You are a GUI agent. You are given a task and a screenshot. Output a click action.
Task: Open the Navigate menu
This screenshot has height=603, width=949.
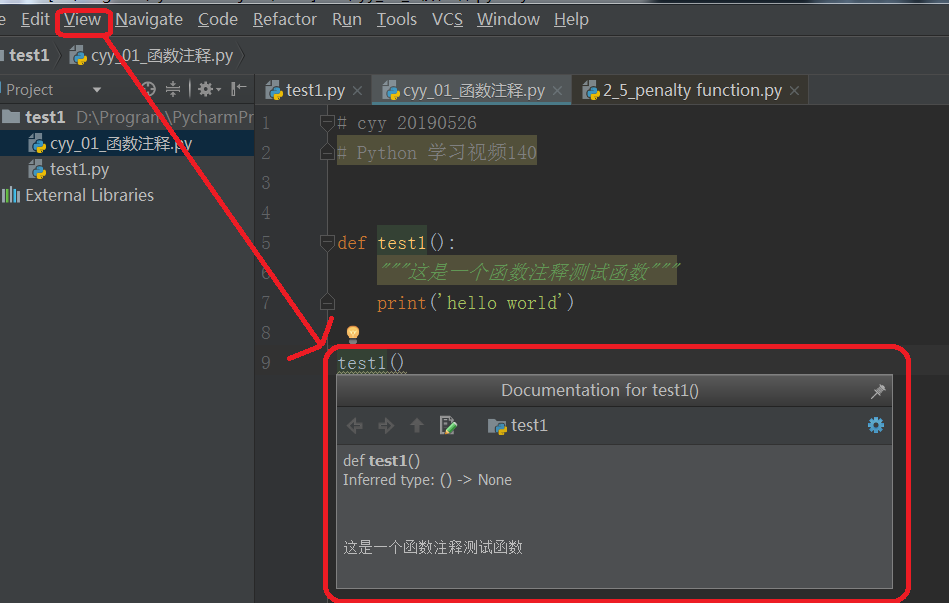tap(149, 19)
